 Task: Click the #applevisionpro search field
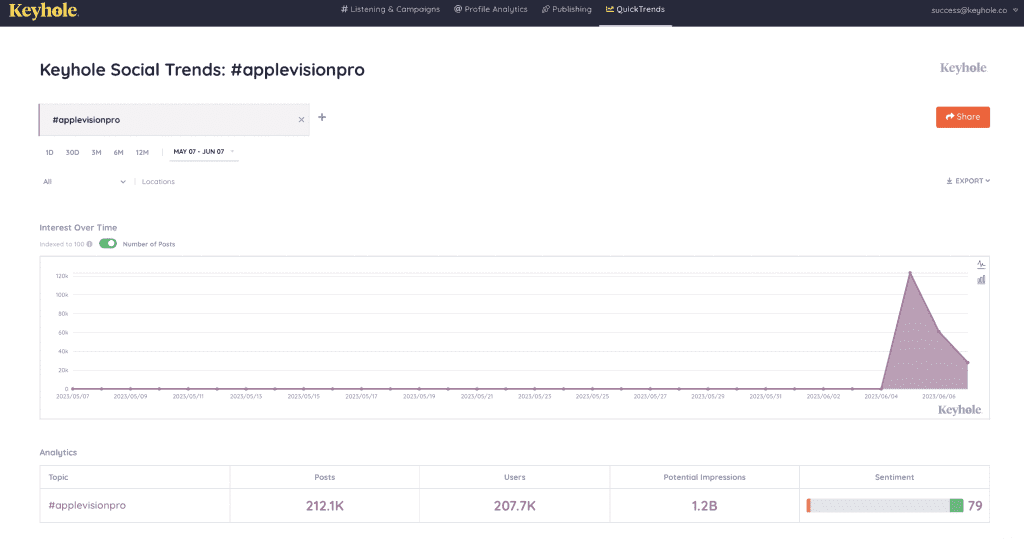coord(174,120)
